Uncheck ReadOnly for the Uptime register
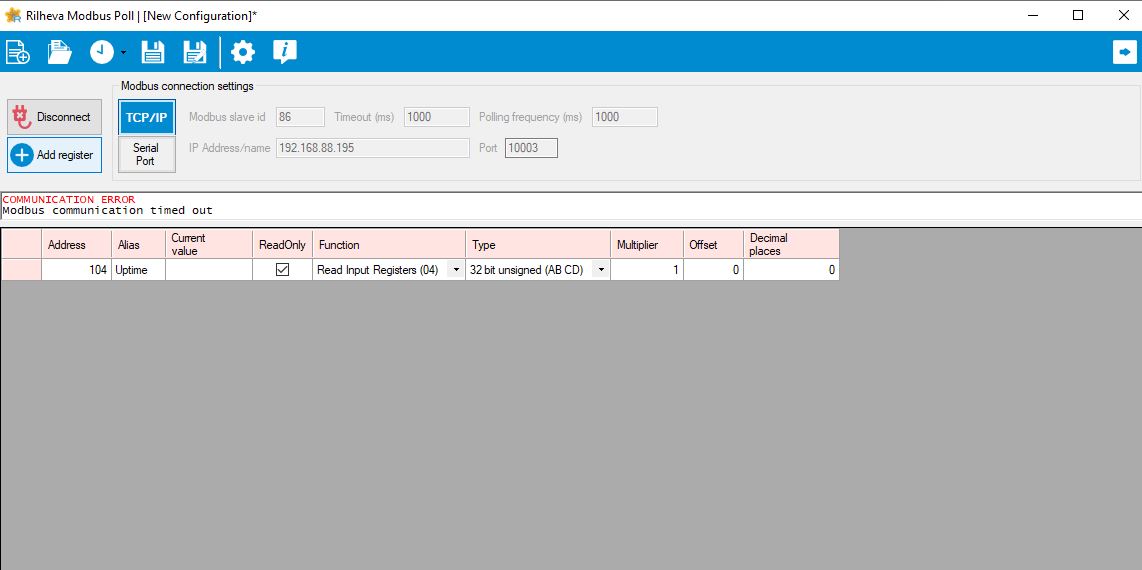The width and height of the screenshot is (1142, 570). pos(282,270)
